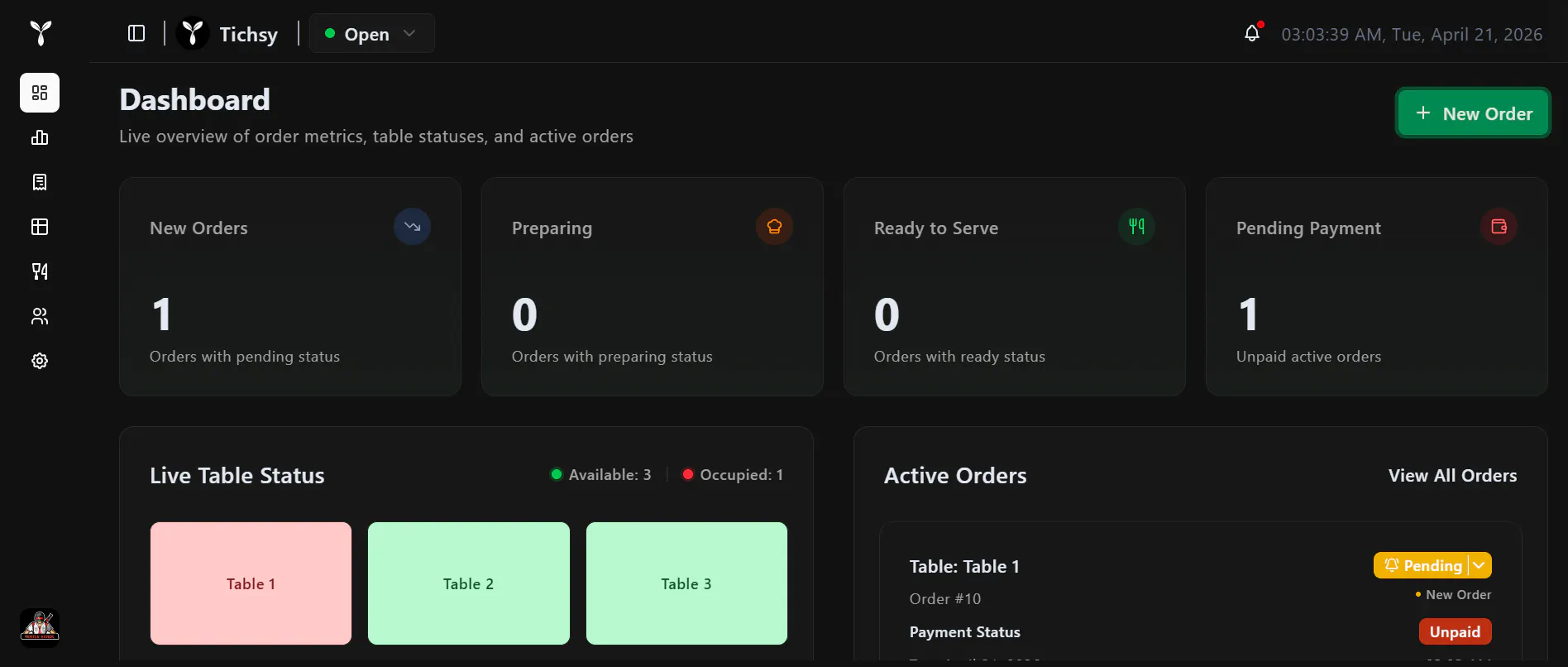Expand the Pending status chevron
The image size is (1568, 667).
click(x=1480, y=565)
